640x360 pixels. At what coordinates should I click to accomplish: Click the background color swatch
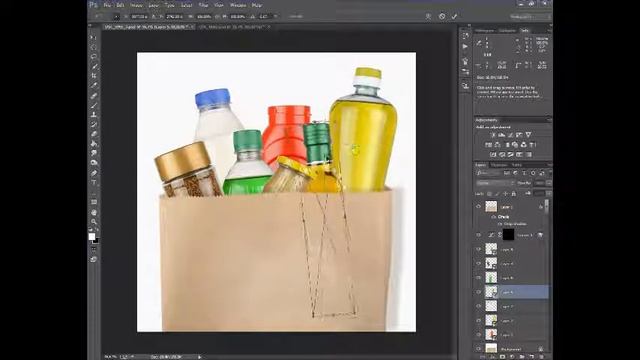[x=96, y=241]
